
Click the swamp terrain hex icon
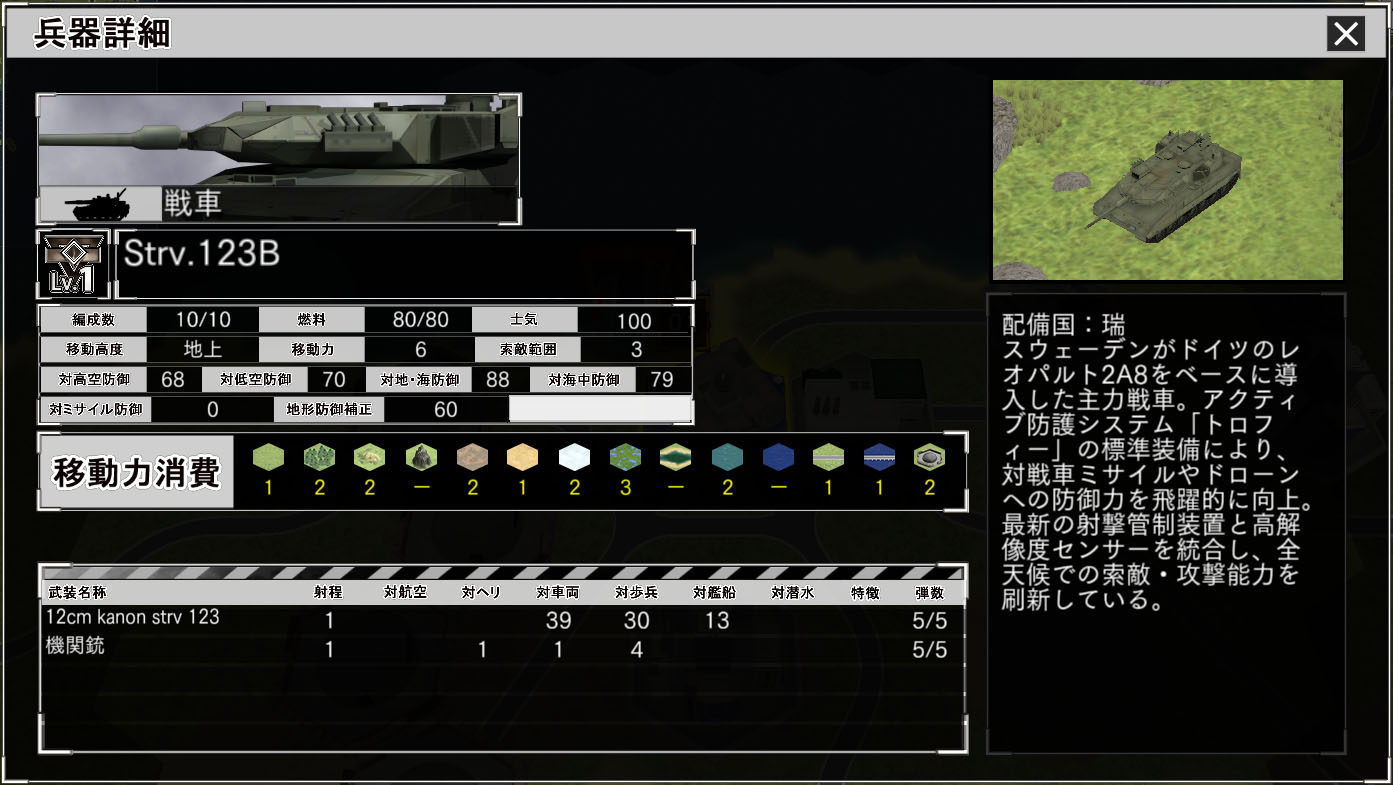tap(625, 457)
